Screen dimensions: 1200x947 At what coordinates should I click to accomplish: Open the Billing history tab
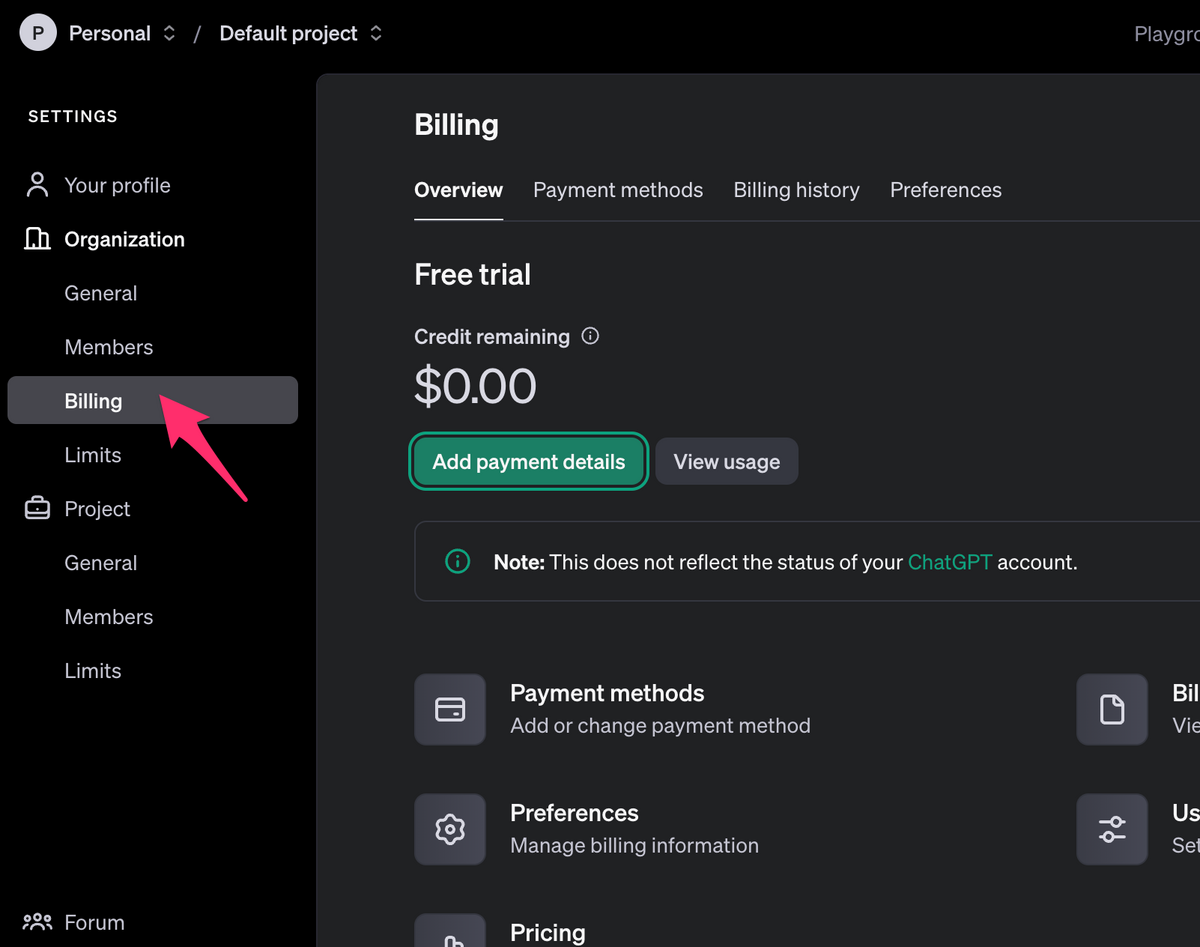pyautogui.click(x=796, y=190)
